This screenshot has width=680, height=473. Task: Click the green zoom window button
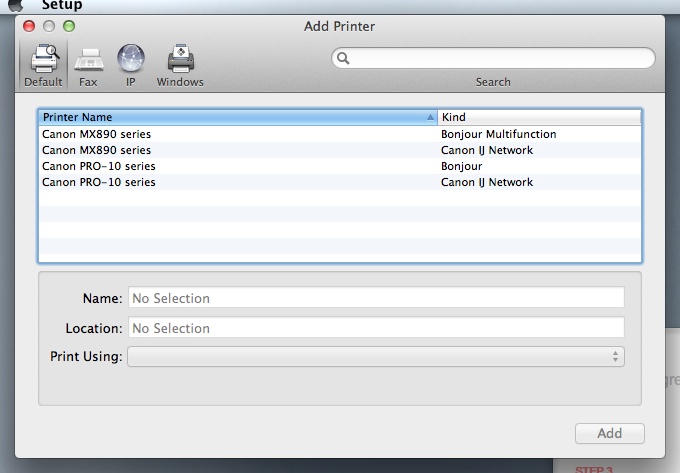point(69,26)
